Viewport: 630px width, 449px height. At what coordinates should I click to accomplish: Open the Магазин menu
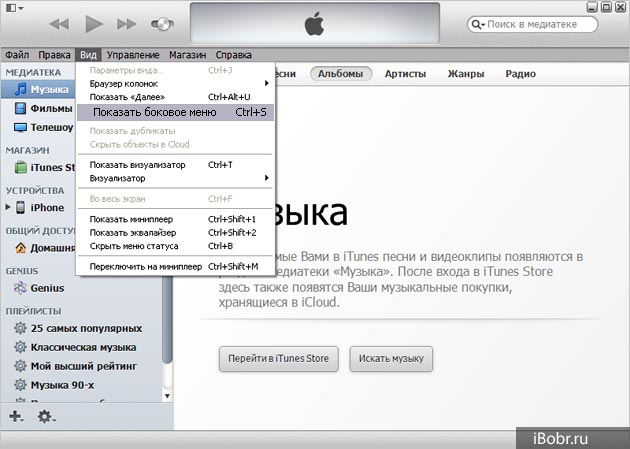pos(188,55)
